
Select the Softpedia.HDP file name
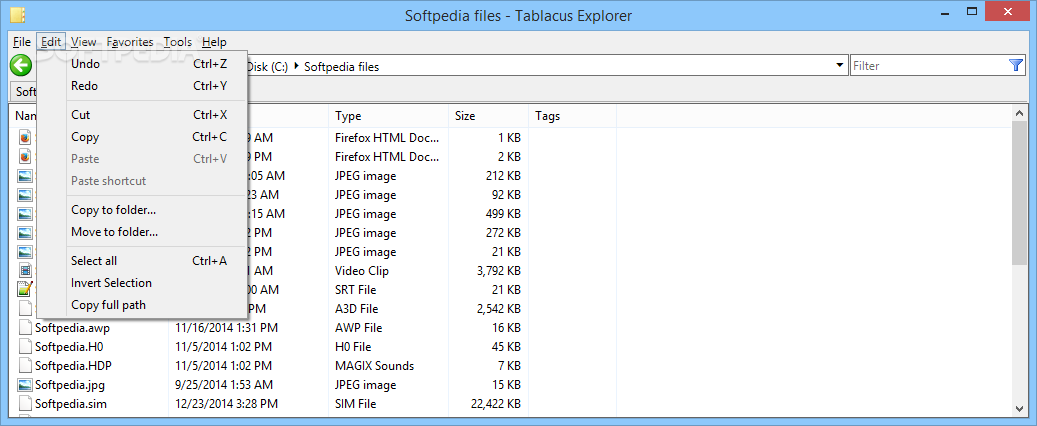pos(73,366)
